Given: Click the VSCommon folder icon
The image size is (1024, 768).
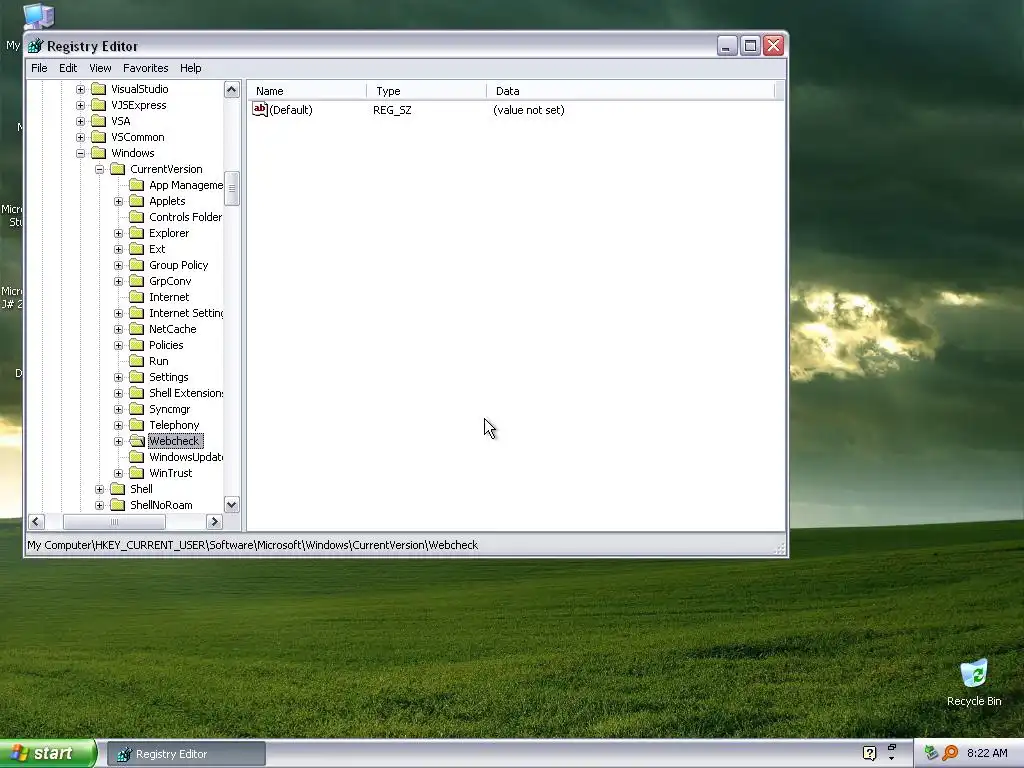Looking at the screenshot, I should [99, 137].
